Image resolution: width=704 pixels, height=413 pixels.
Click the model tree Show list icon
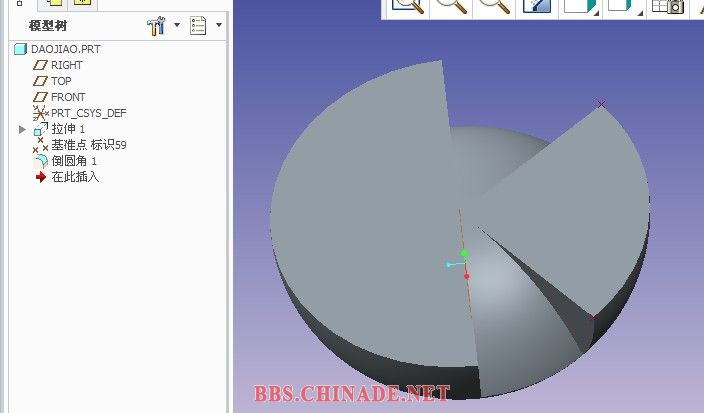coord(198,26)
